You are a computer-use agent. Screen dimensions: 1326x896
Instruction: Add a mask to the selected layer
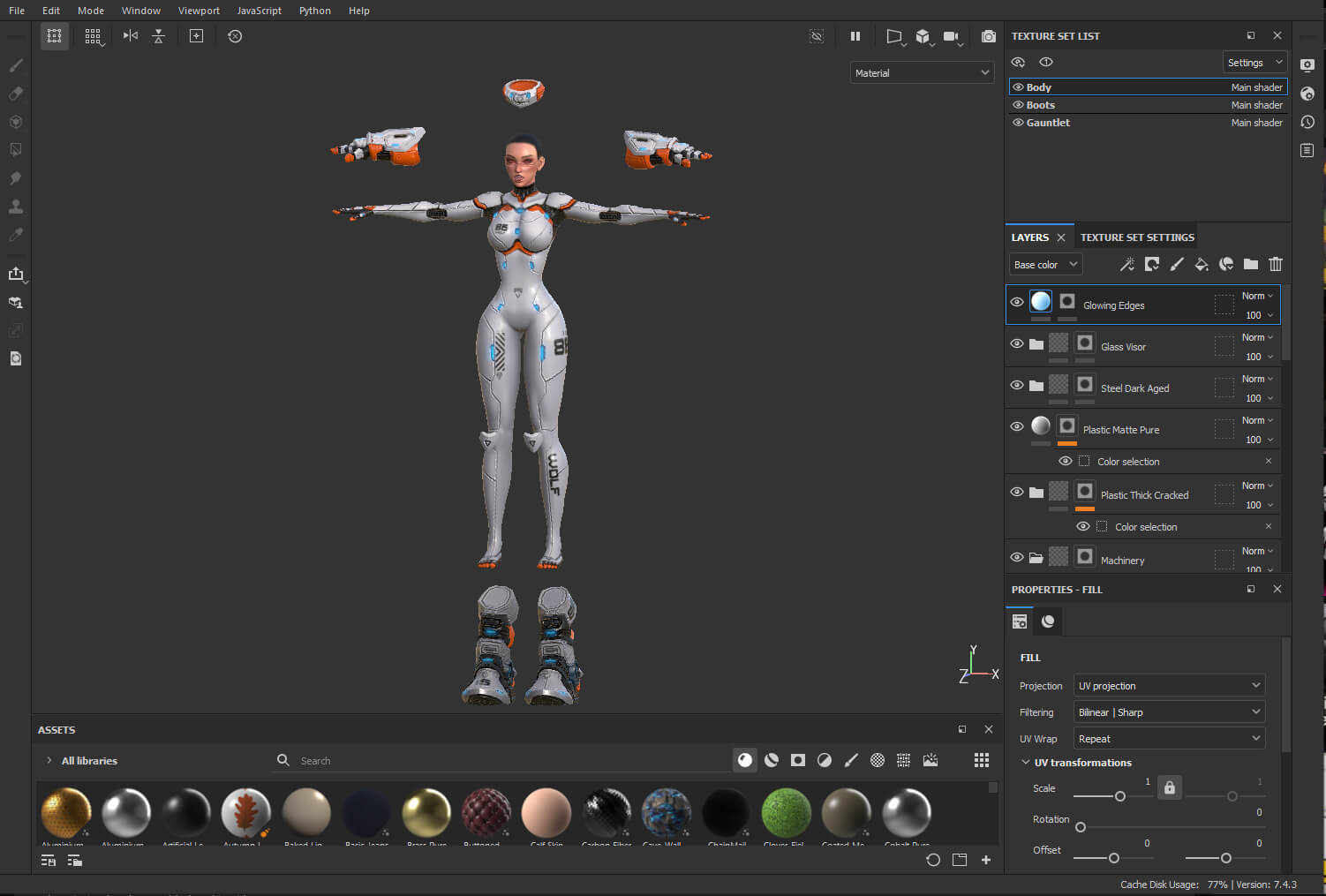click(x=1152, y=264)
